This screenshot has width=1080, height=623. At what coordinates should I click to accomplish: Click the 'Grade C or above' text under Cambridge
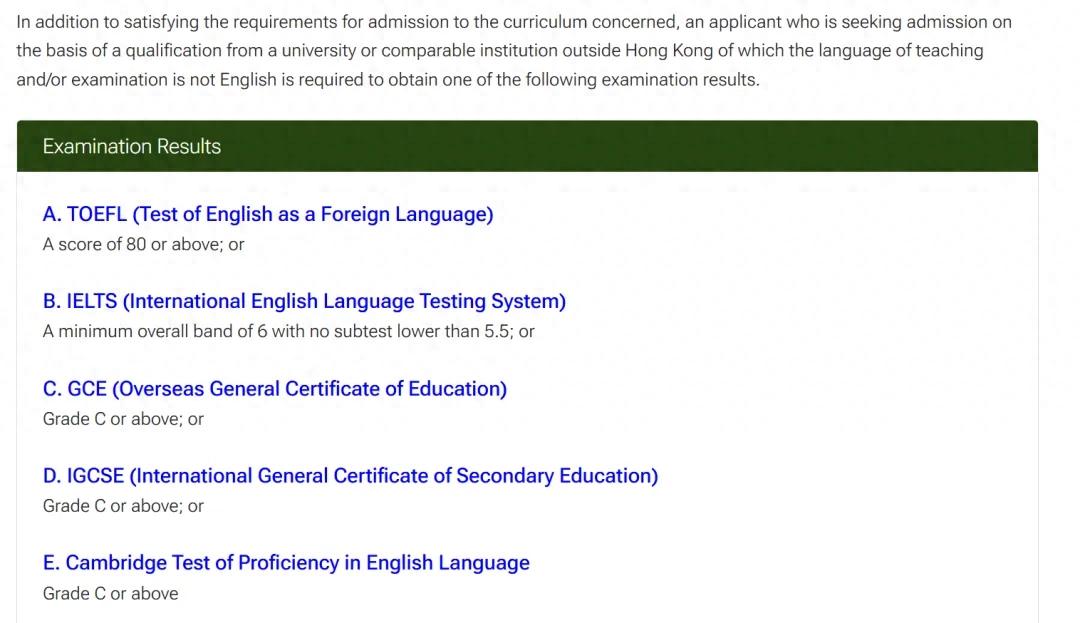tap(110, 593)
